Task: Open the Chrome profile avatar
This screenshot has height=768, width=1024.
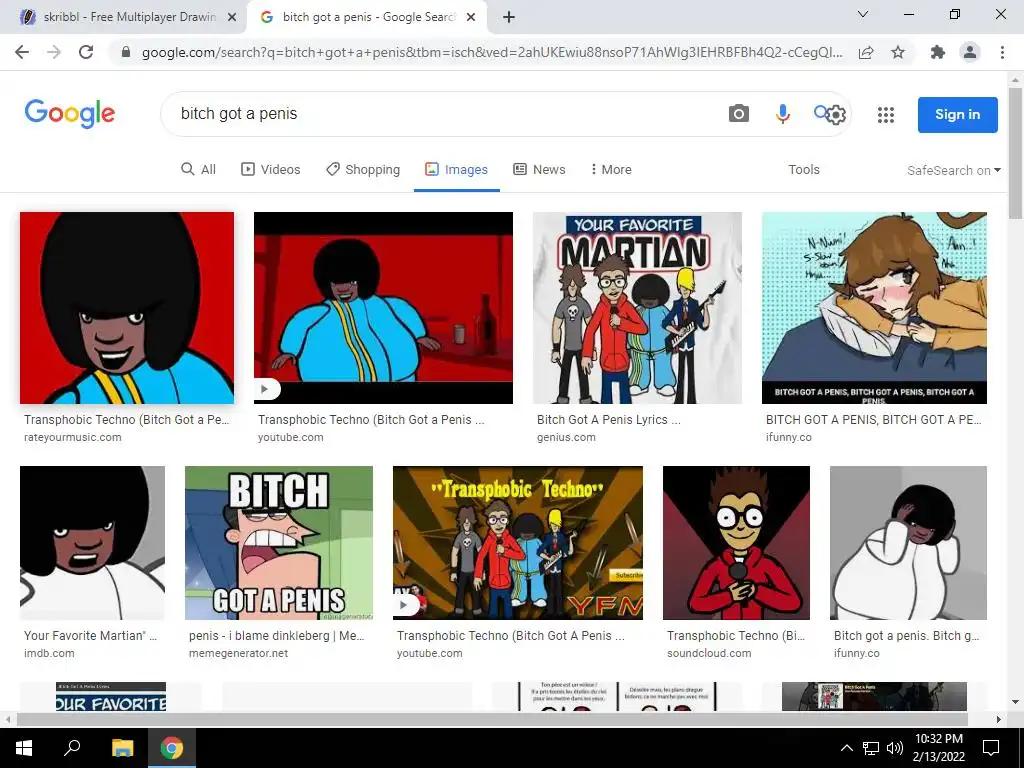Action: tap(970, 52)
